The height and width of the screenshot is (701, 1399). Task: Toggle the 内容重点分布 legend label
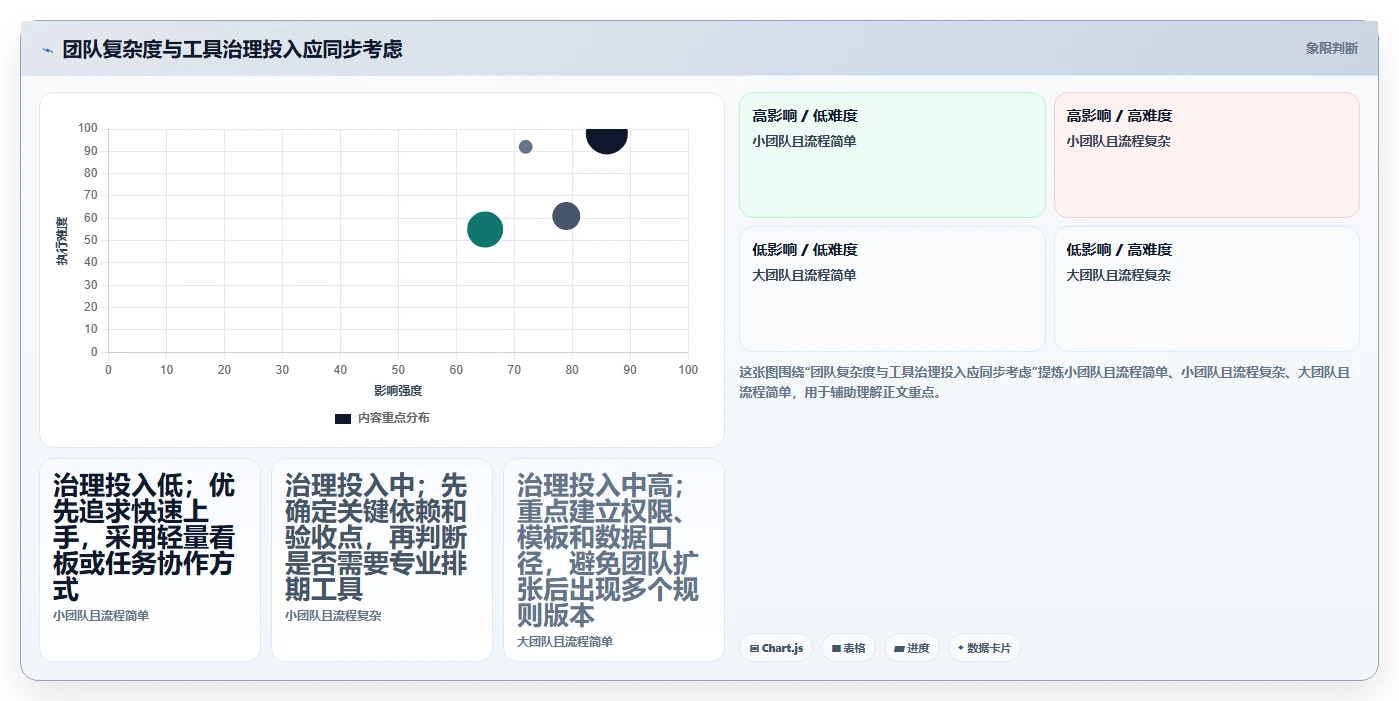click(394, 418)
